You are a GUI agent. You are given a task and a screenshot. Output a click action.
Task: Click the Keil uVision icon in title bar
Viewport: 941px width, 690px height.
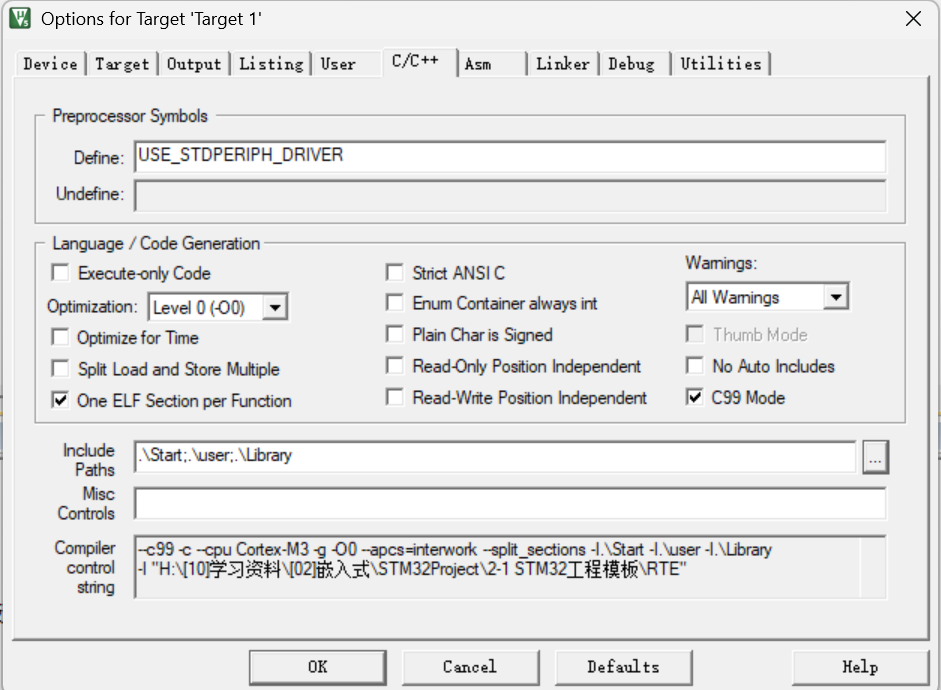pyautogui.click(x=20, y=18)
